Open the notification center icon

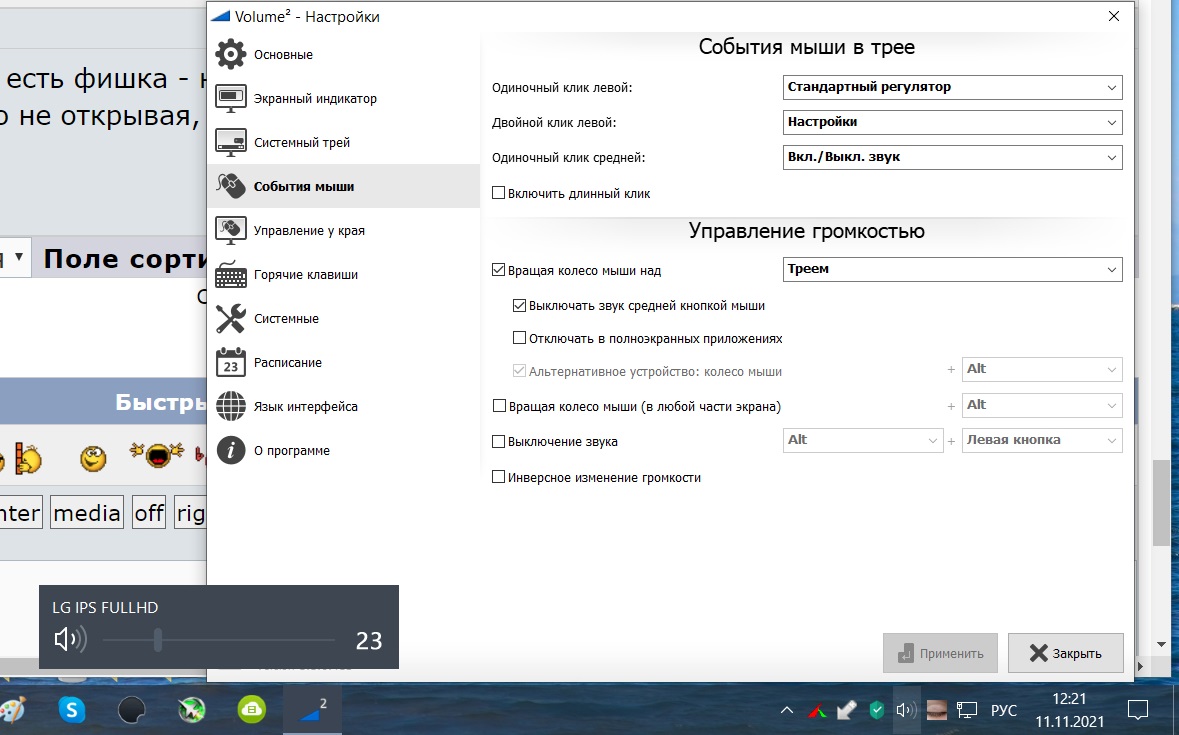click(1138, 709)
